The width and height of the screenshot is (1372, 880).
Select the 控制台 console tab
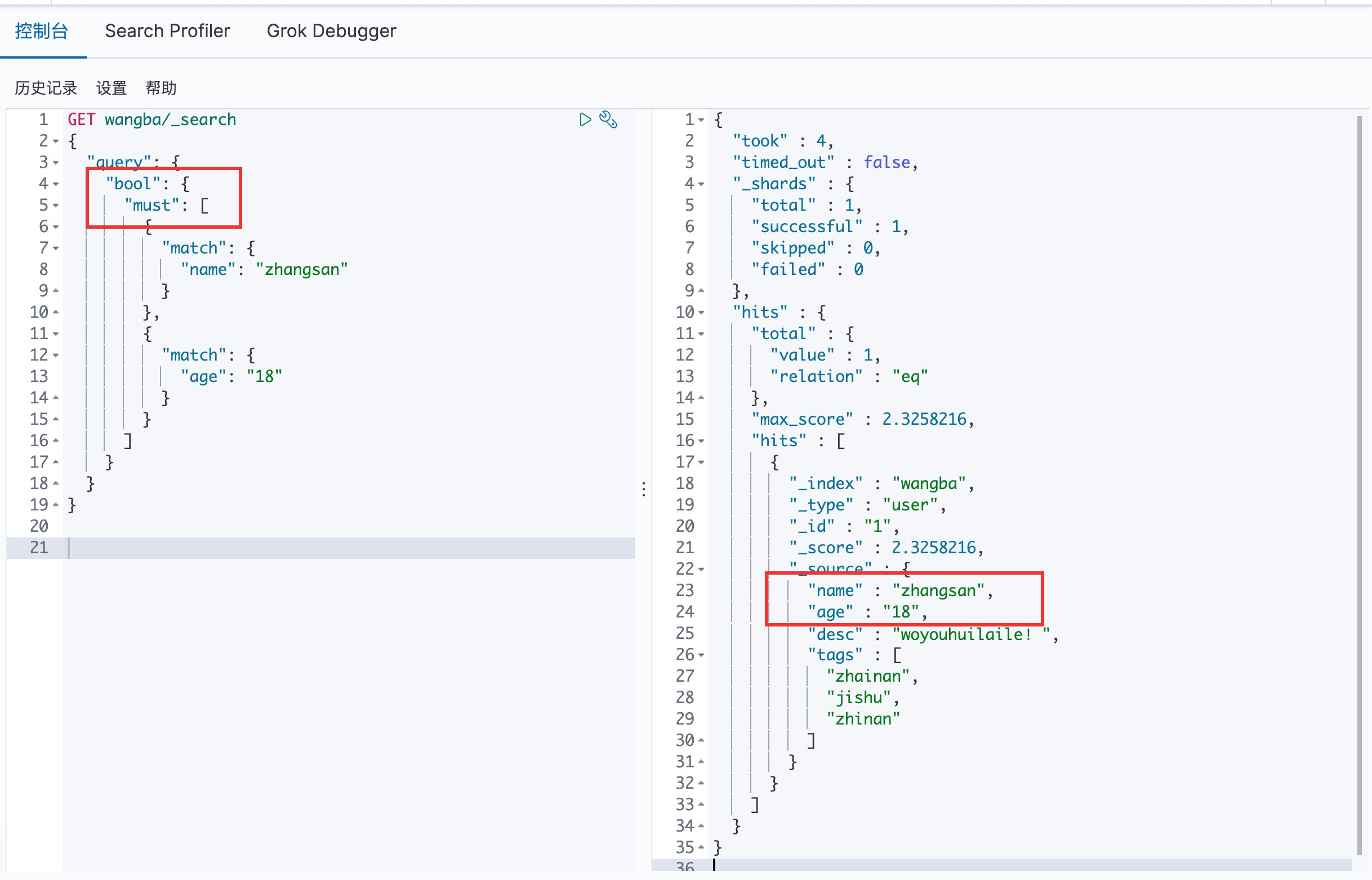click(x=42, y=31)
